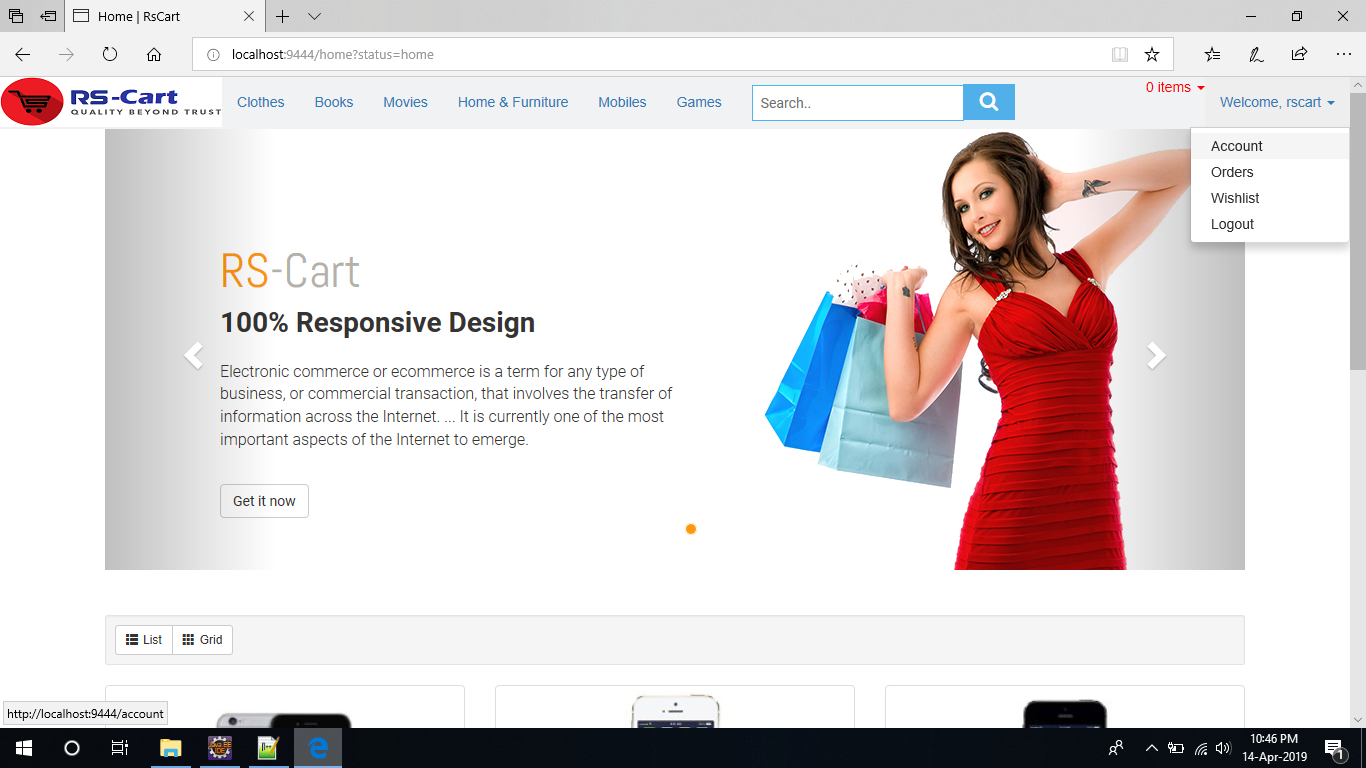1366x768 pixels.
Task: Close the Home | RsCart tab
Action: click(249, 16)
